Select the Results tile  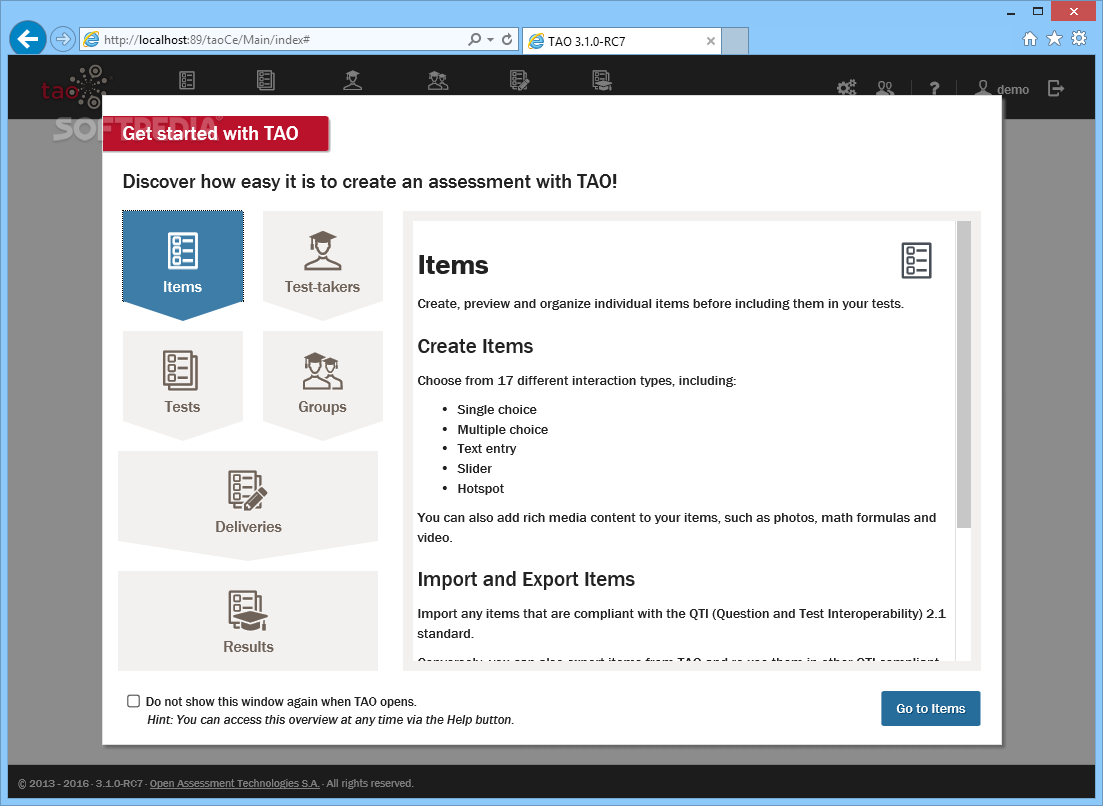tap(248, 621)
